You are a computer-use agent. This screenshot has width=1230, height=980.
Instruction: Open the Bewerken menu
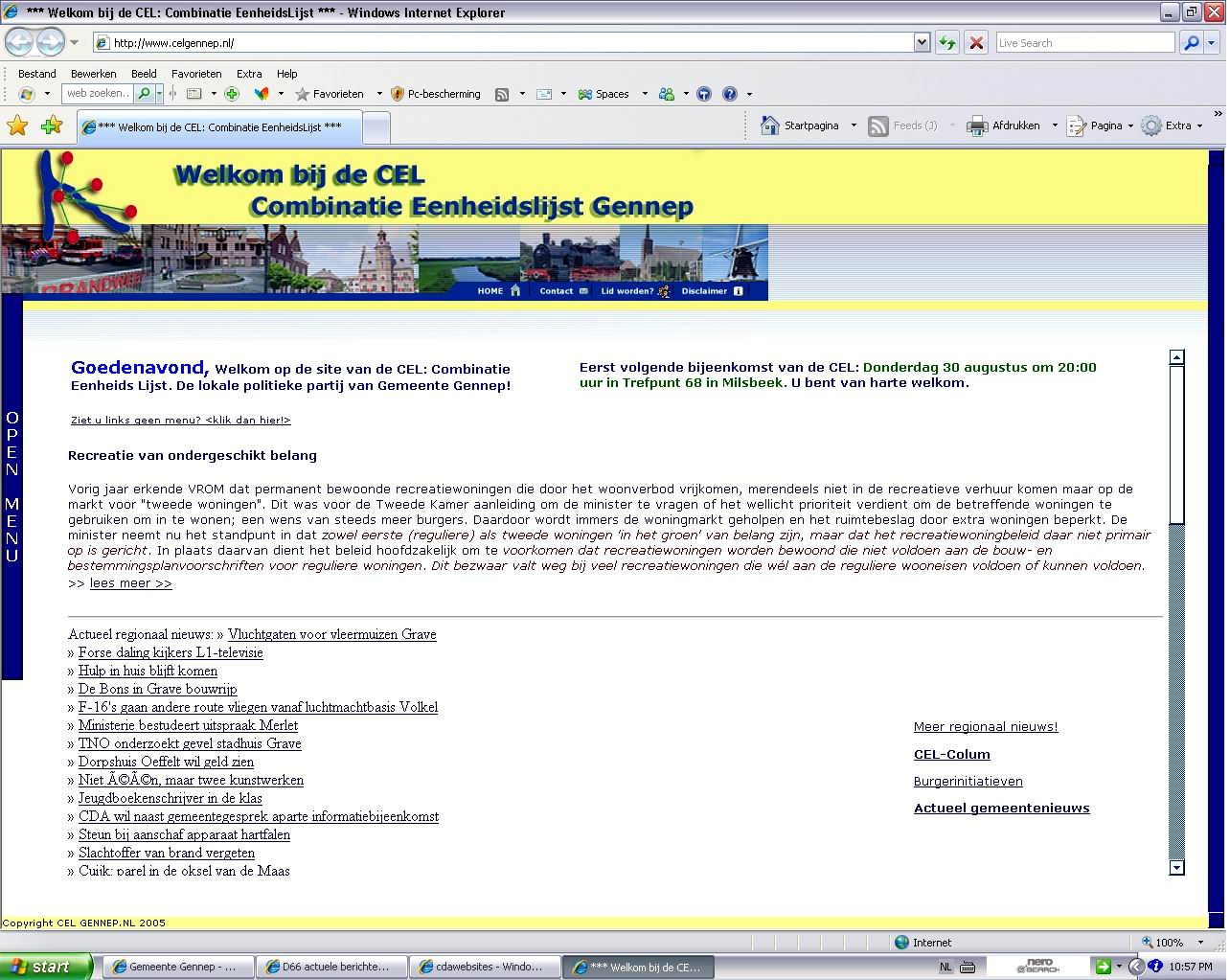[x=94, y=74]
